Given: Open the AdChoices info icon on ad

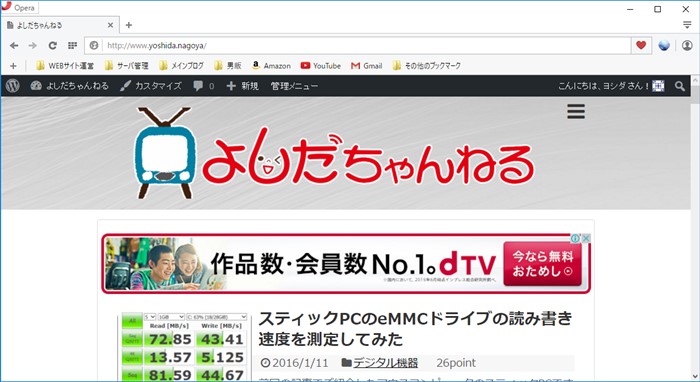Looking at the screenshot, I should (x=575, y=238).
